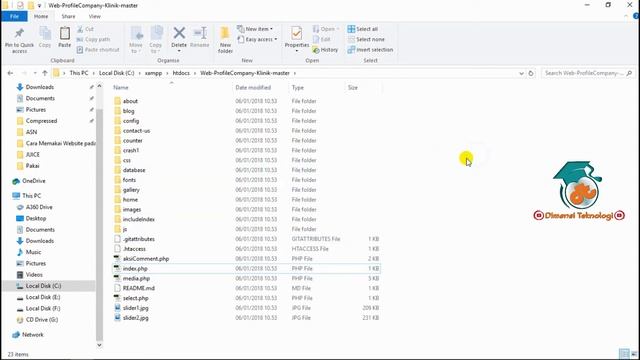Refresh the current folder view

(531, 73)
